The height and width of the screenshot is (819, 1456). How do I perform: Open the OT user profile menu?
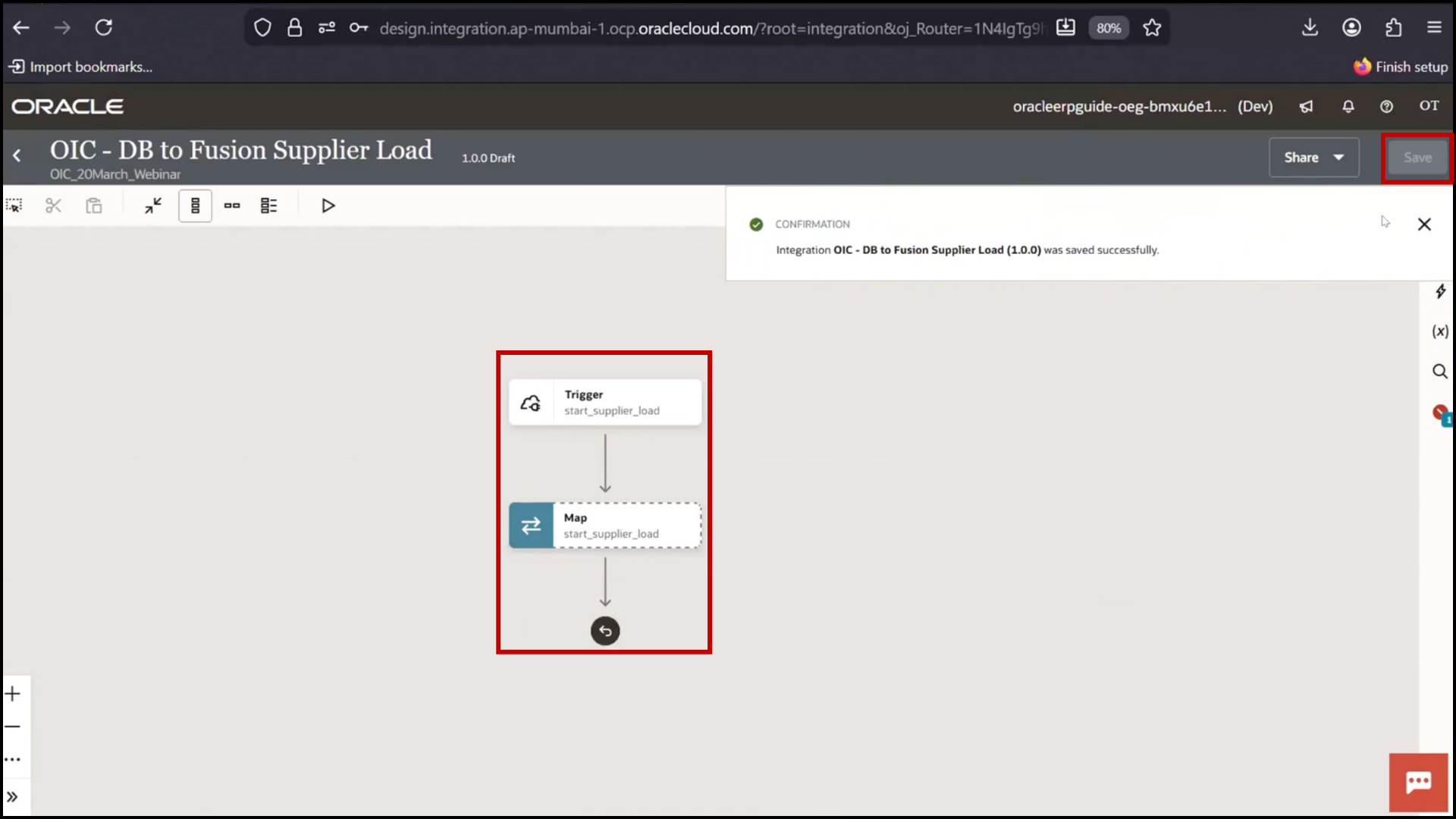1429,106
